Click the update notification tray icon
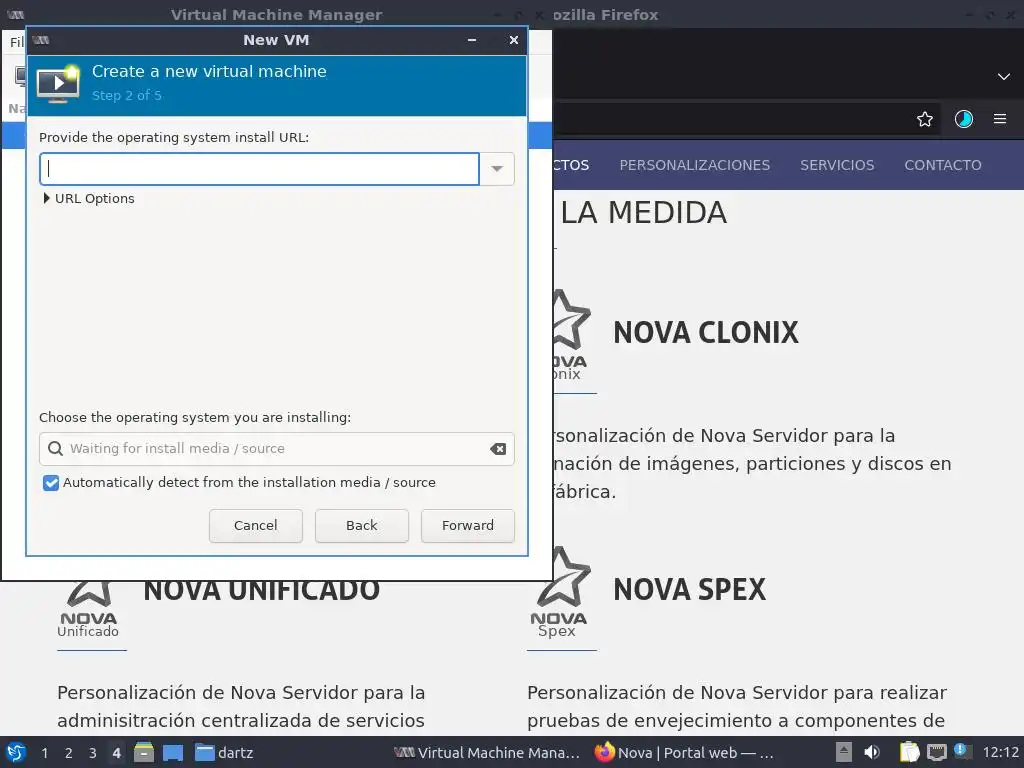This screenshot has height=768, width=1024. tap(962, 751)
